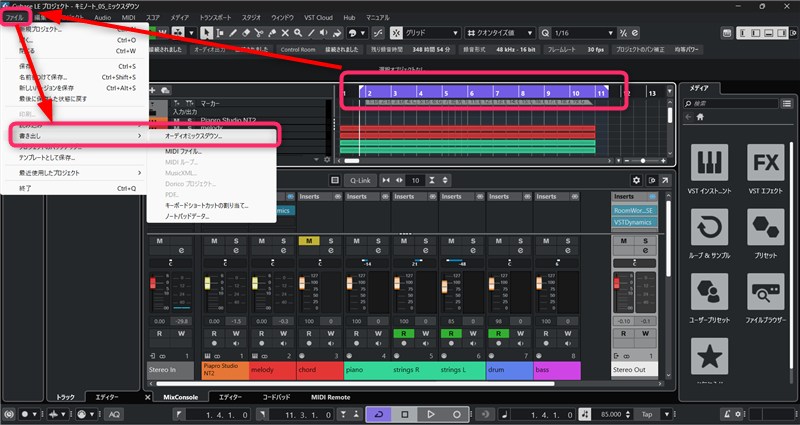The width and height of the screenshot is (800, 425).
Task: Open MixConsole in separate window arrow icon
Action: [665, 180]
